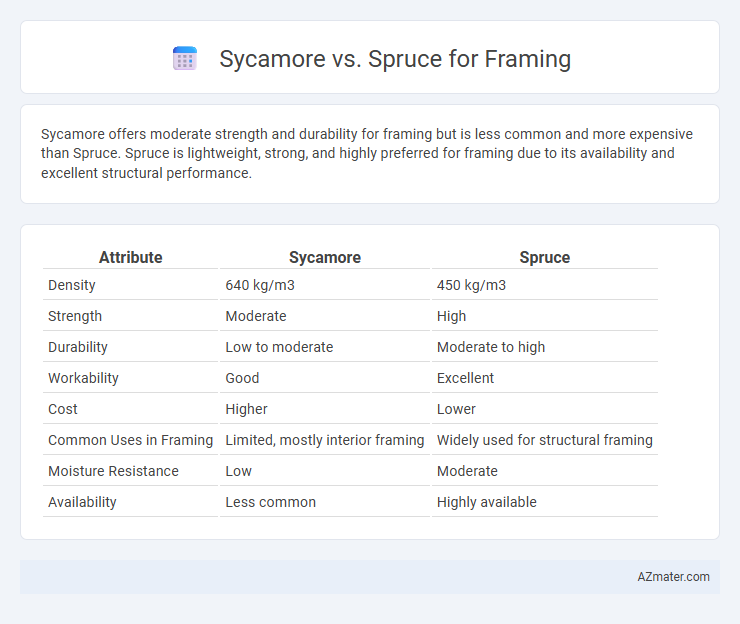Click the Sycamore 'Moderate' strength cell

256,316
